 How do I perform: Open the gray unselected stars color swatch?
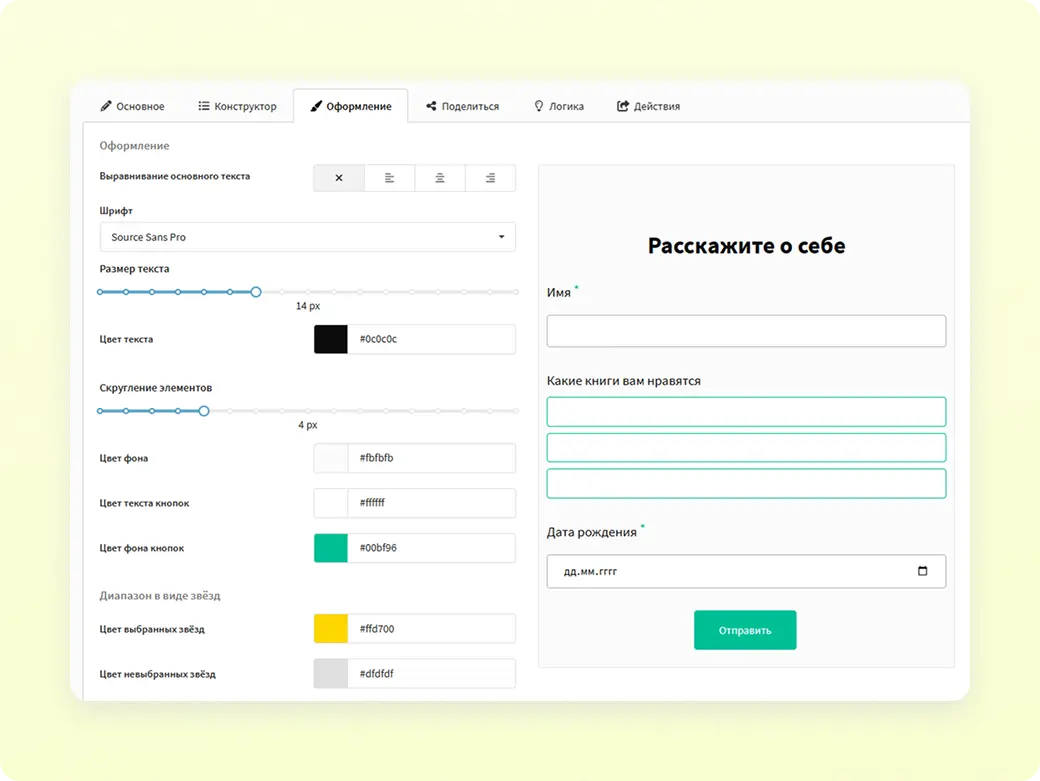tap(331, 674)
